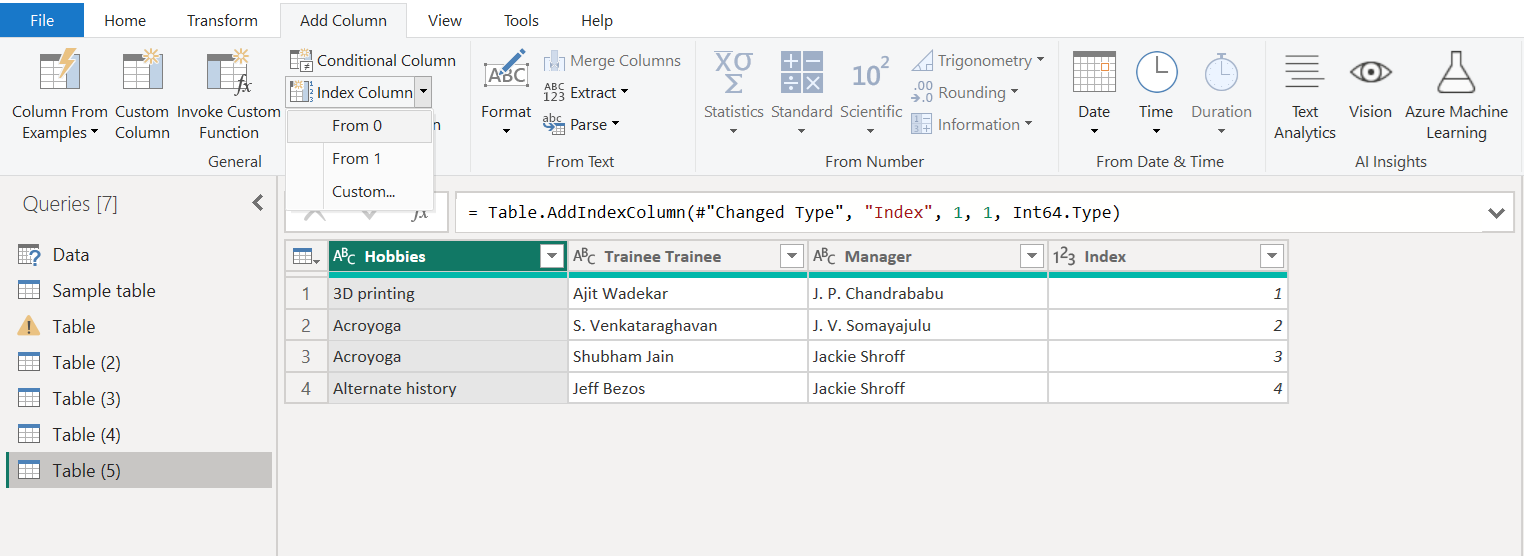
Task: Choose Custom... in the Index Column menu
Action: click(359, 191)
